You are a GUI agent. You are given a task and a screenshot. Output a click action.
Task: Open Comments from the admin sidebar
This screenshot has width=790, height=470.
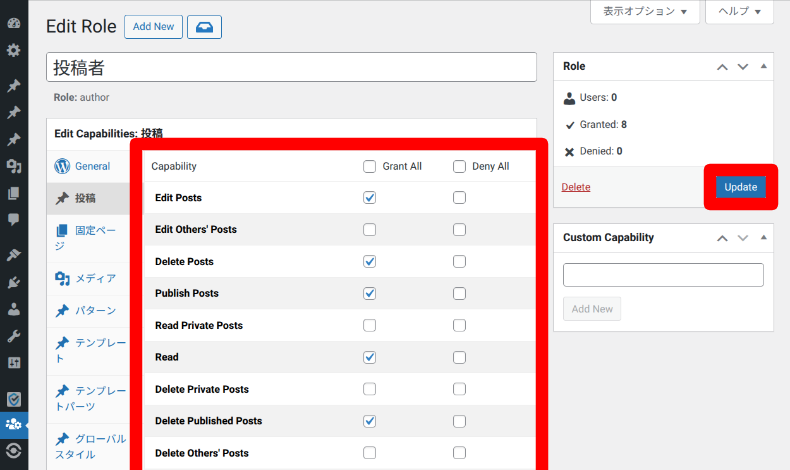coord(14,219)
